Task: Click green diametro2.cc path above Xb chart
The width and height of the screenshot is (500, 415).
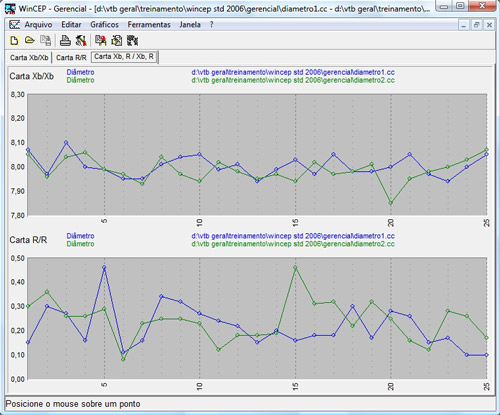Action: (293, 80)
